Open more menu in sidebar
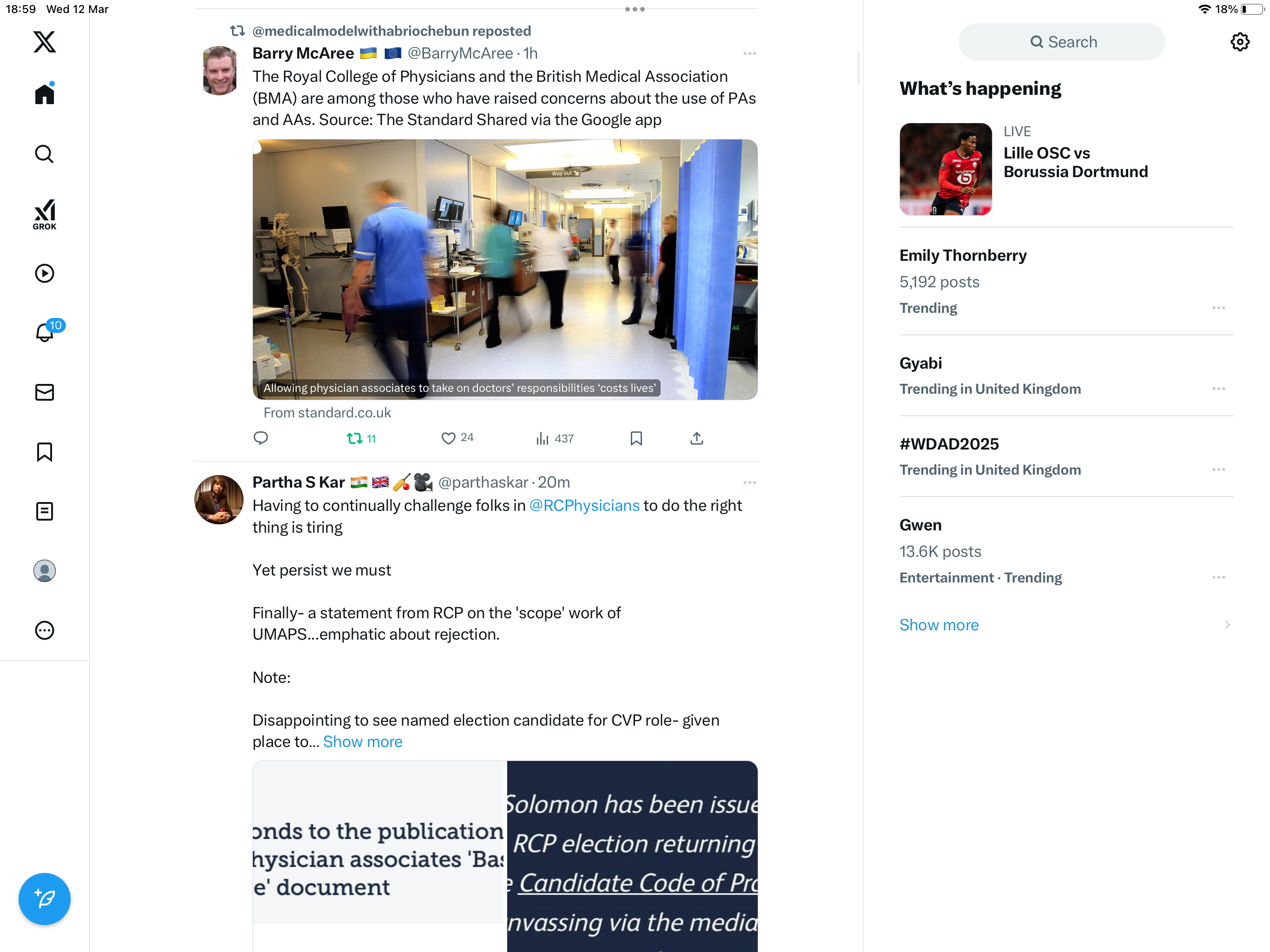This screenshot has width=1270, height=952. coord(44,630)
